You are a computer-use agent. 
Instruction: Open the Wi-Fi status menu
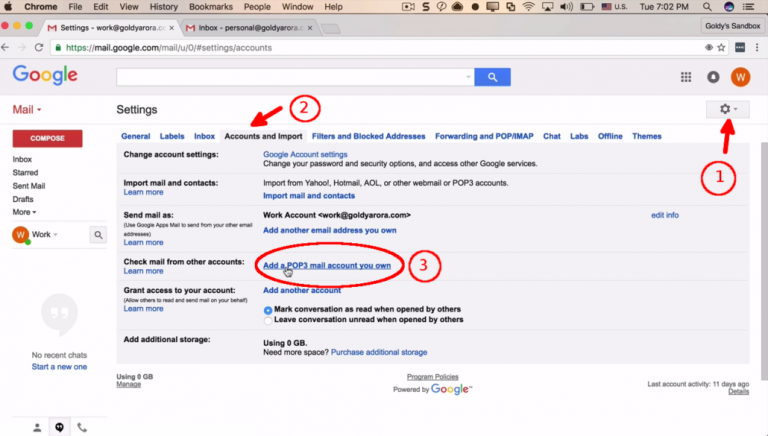[x=528, y=7]
